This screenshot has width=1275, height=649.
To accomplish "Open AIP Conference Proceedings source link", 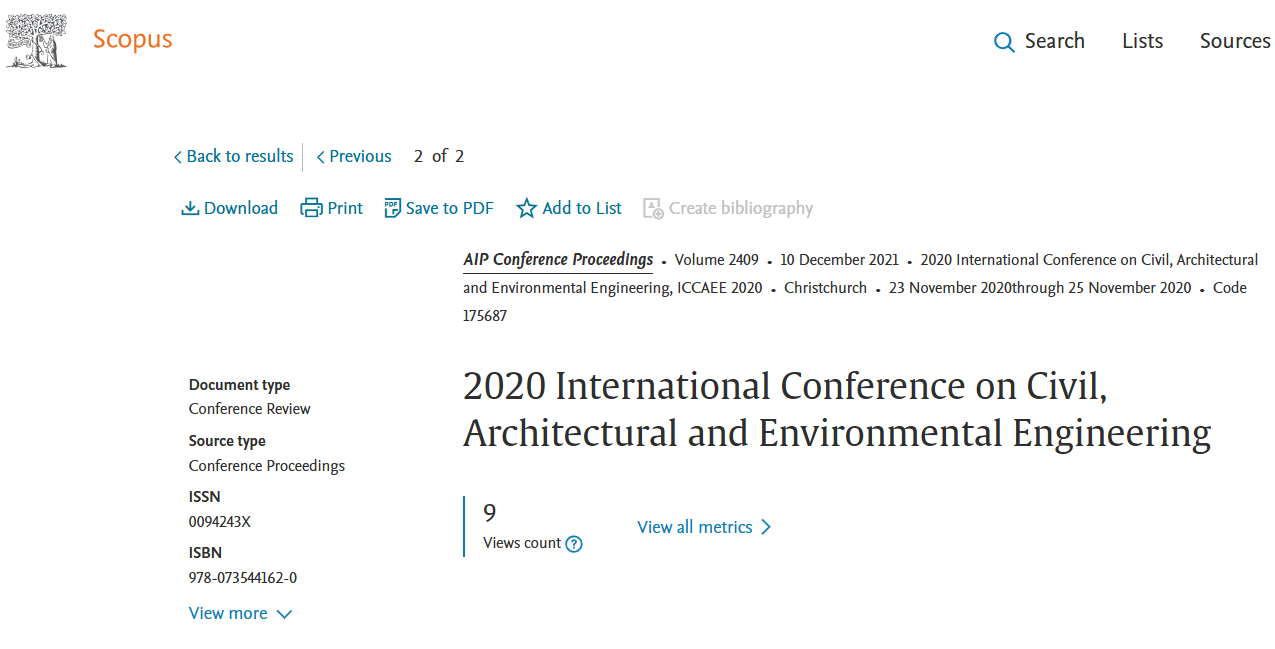I will [558, 260].
